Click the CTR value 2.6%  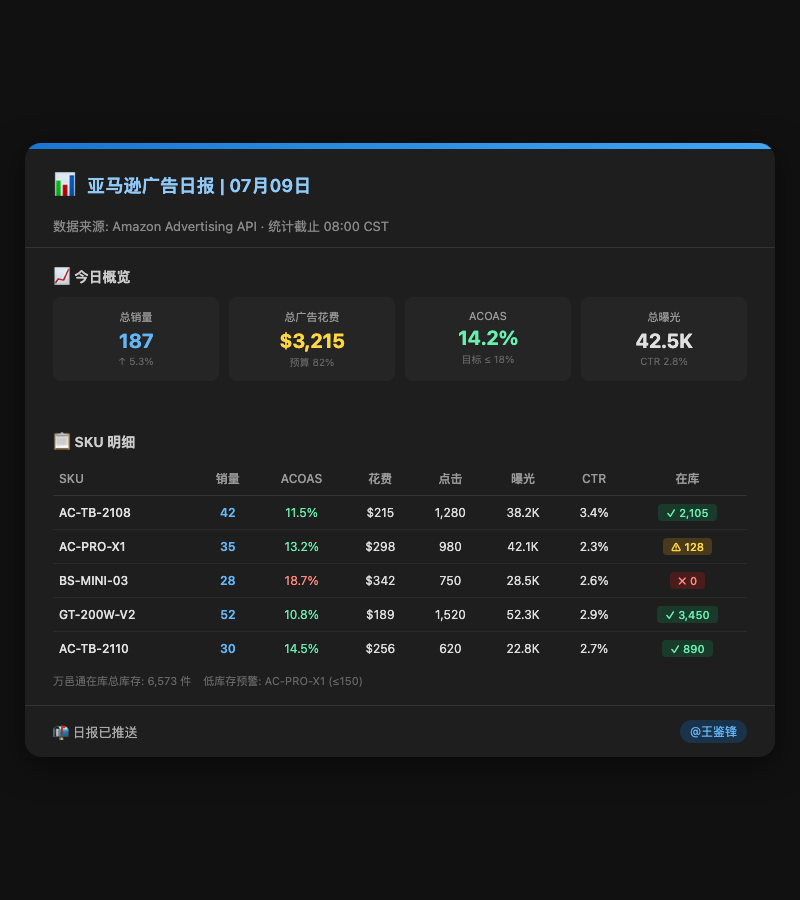pos(594,580)
